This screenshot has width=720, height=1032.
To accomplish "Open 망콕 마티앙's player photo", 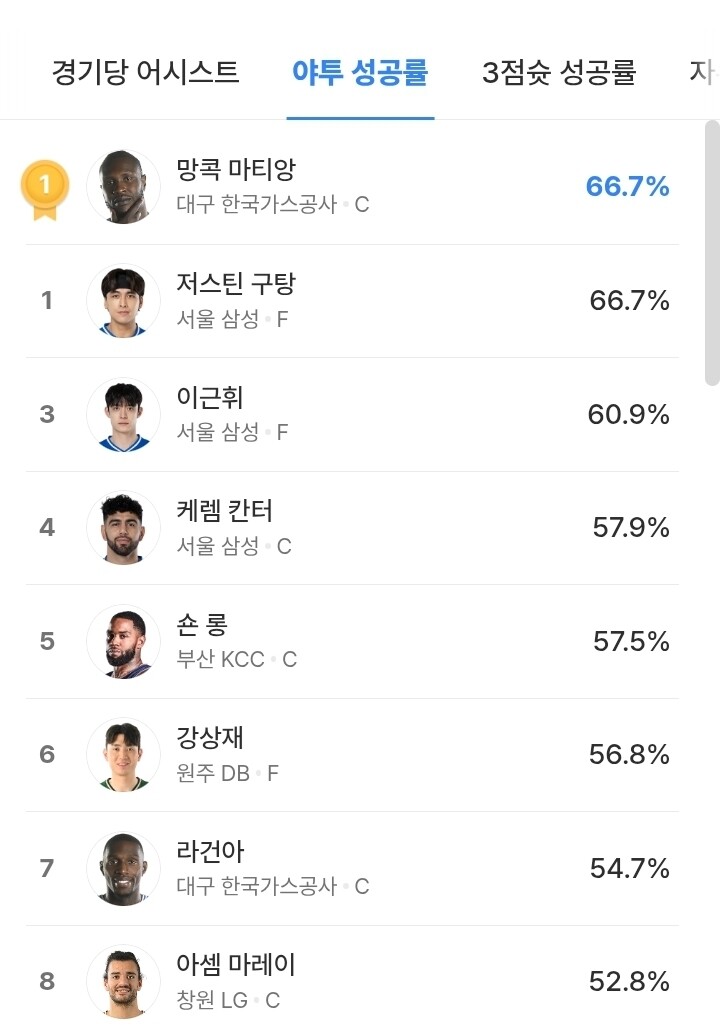I will (x=123, y=187).
